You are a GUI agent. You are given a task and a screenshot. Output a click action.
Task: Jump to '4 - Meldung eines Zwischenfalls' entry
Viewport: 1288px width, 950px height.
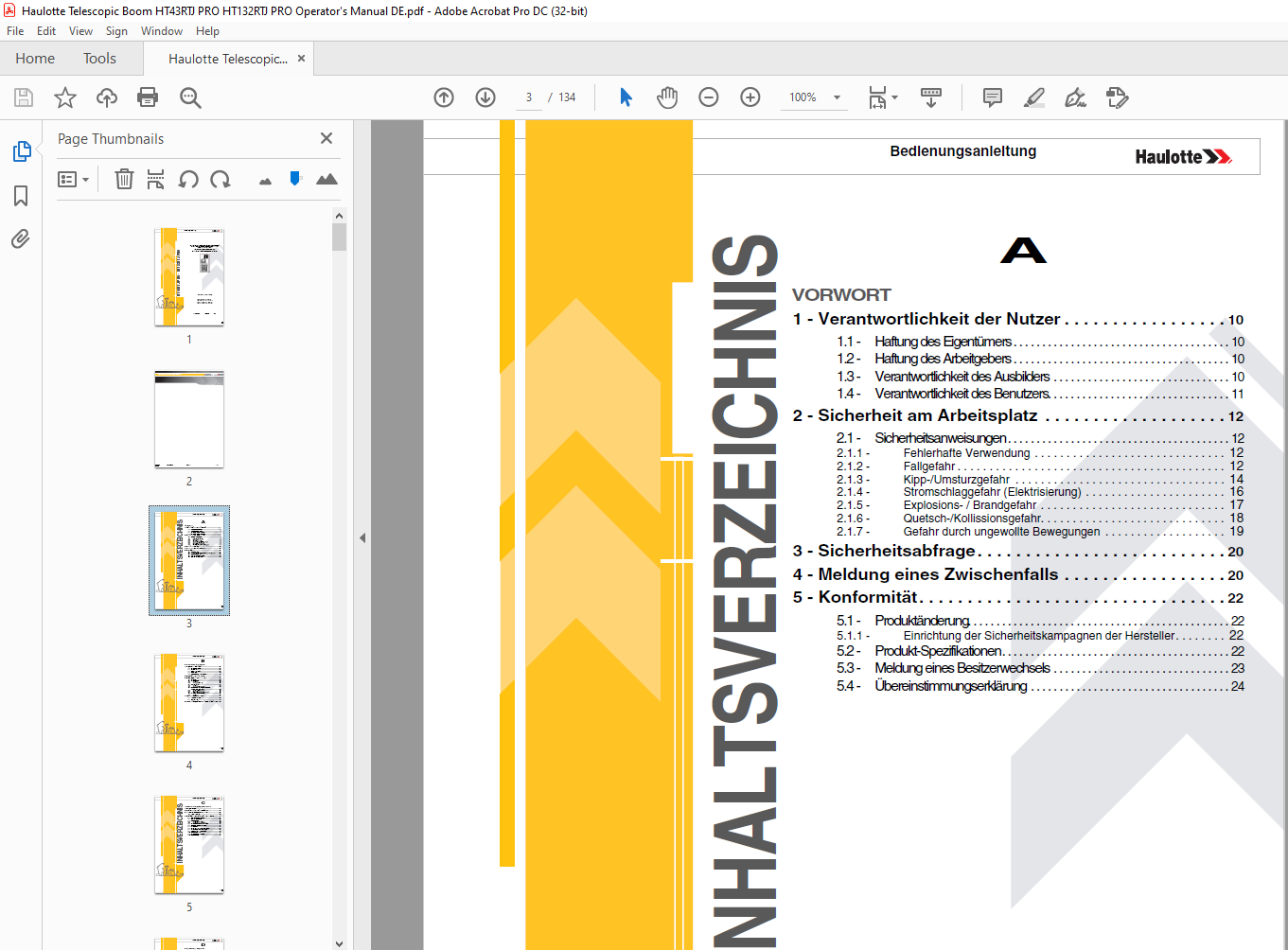click(1018, 575)
